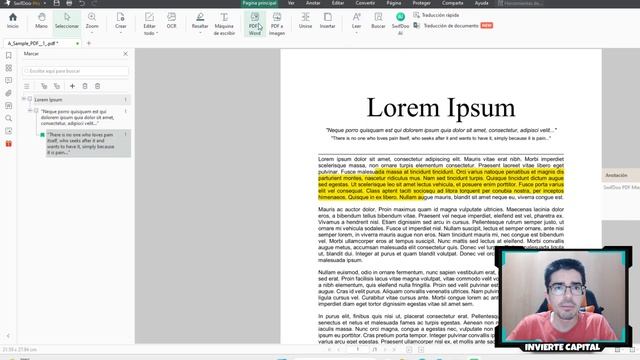Open the Compartir menu tab
640x360 pixels.
[x=453, y=3]
